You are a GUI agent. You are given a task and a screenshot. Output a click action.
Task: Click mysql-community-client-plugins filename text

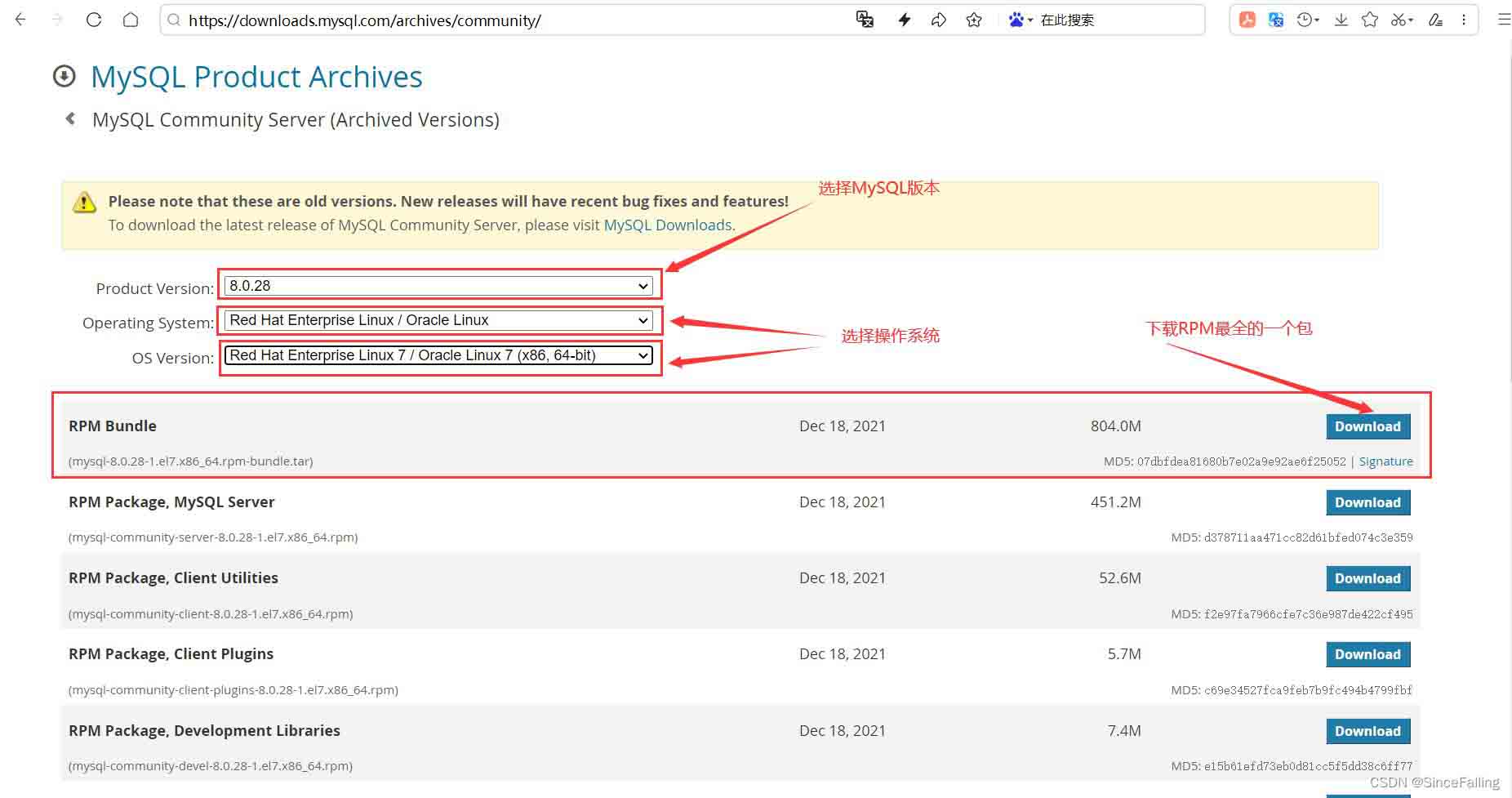coord(233,690)
